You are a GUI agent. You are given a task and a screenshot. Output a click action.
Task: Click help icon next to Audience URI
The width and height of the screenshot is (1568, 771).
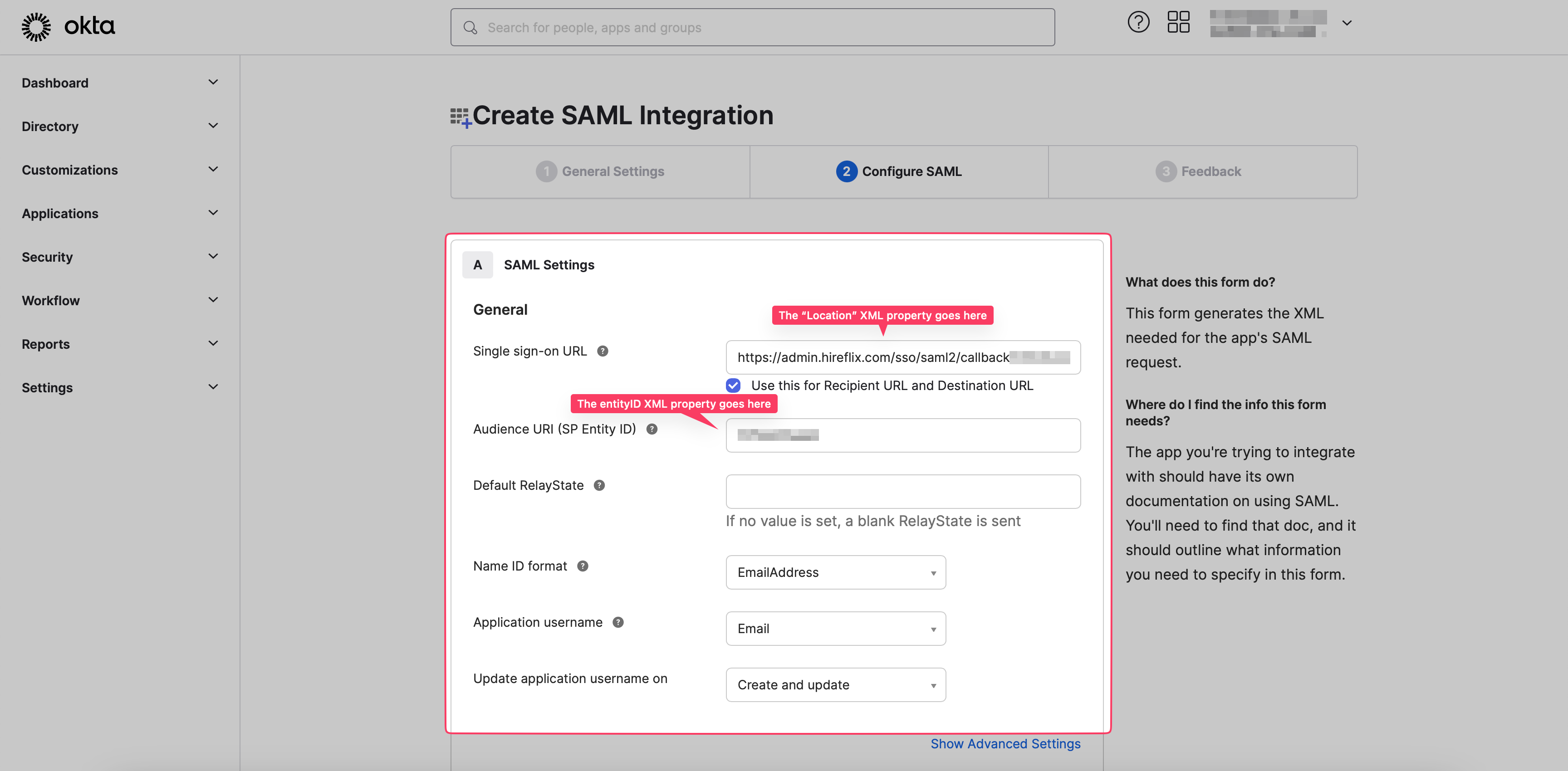(652, 429)
